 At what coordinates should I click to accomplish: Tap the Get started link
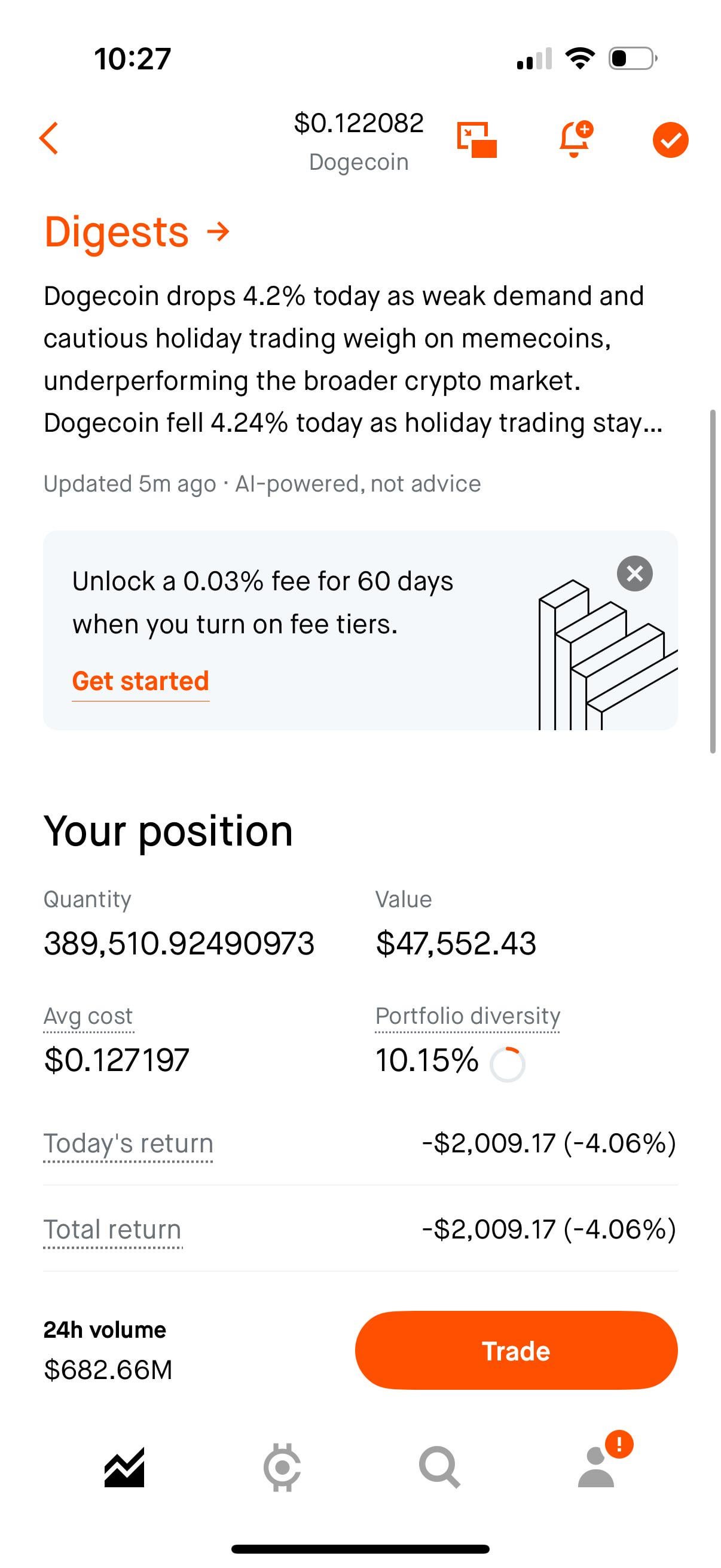click(x=140, y=681)
